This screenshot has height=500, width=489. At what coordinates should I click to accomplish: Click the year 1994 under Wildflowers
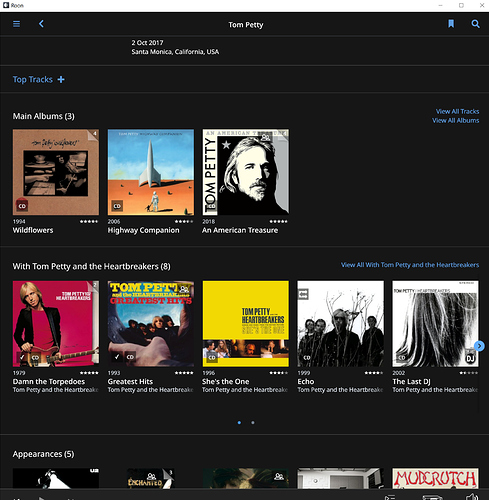coord(19,222)
